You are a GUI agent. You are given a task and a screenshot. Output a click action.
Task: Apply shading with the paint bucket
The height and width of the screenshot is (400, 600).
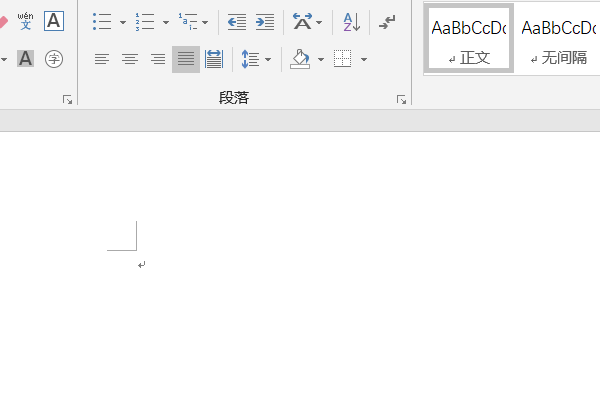tap(300, 59)
